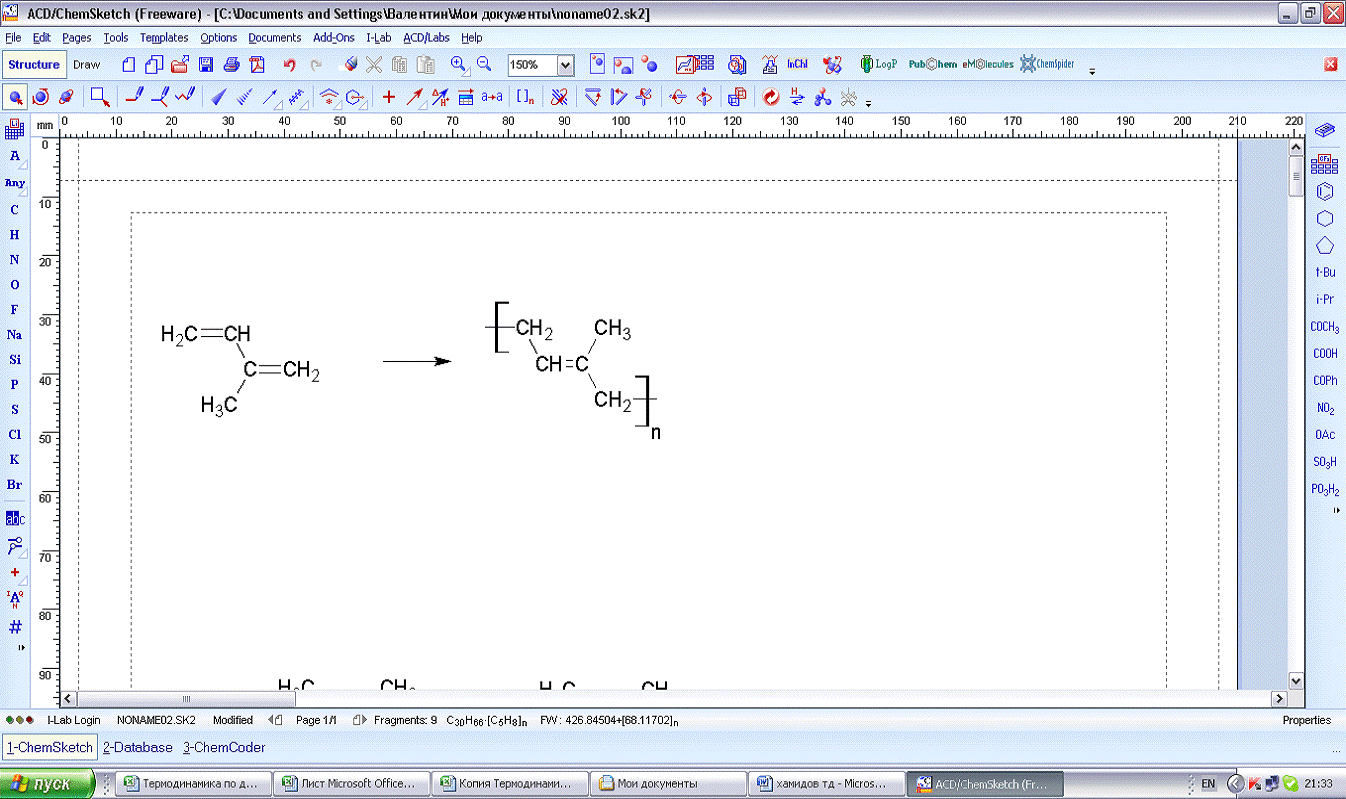Open the Templates menu
Image resolution: width=1346 pixels, height=799 pixels.
point(164,38)
